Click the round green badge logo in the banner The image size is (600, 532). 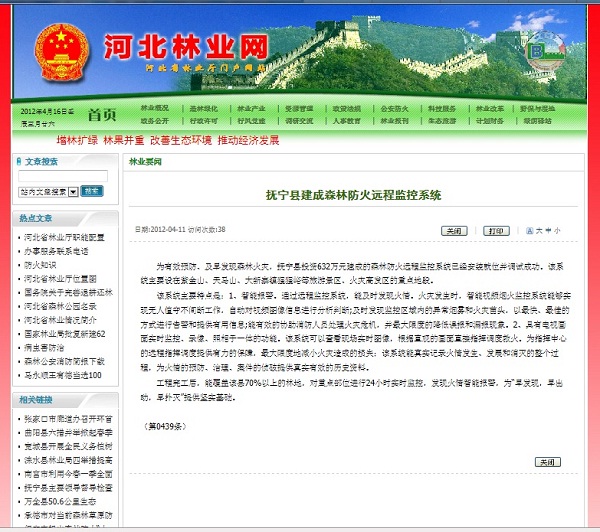click(546, 51)
